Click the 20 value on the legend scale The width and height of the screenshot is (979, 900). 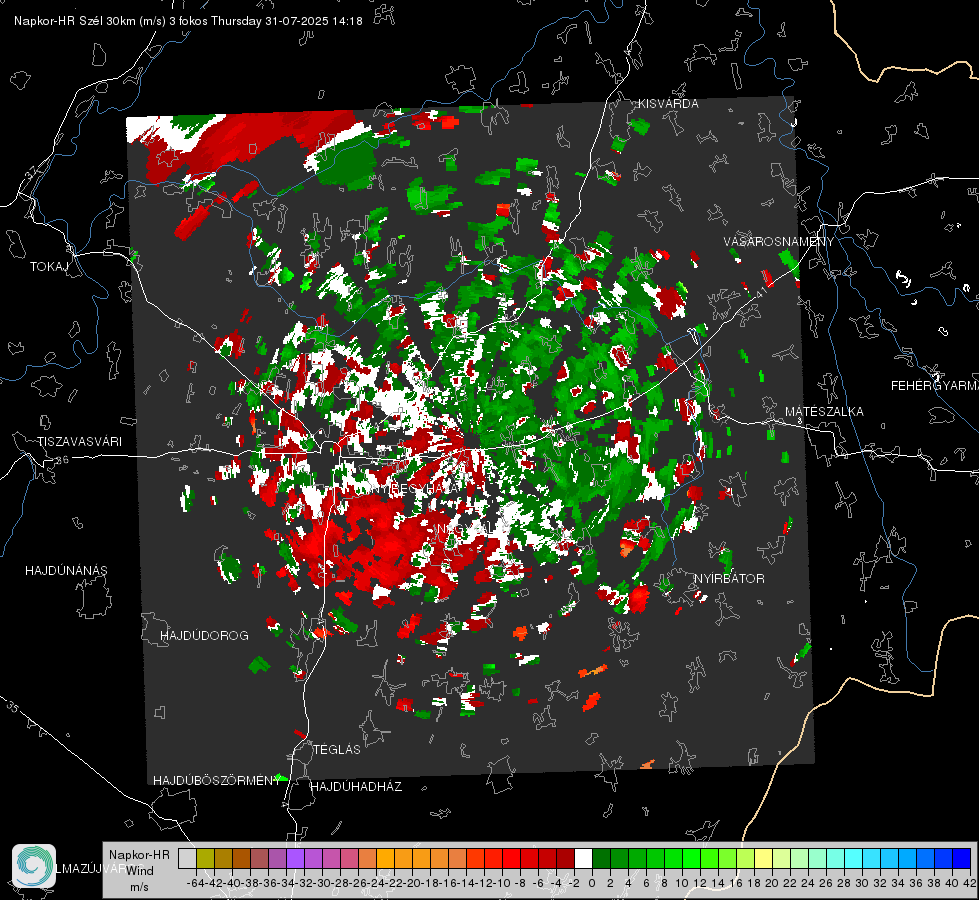coord(772,884)
